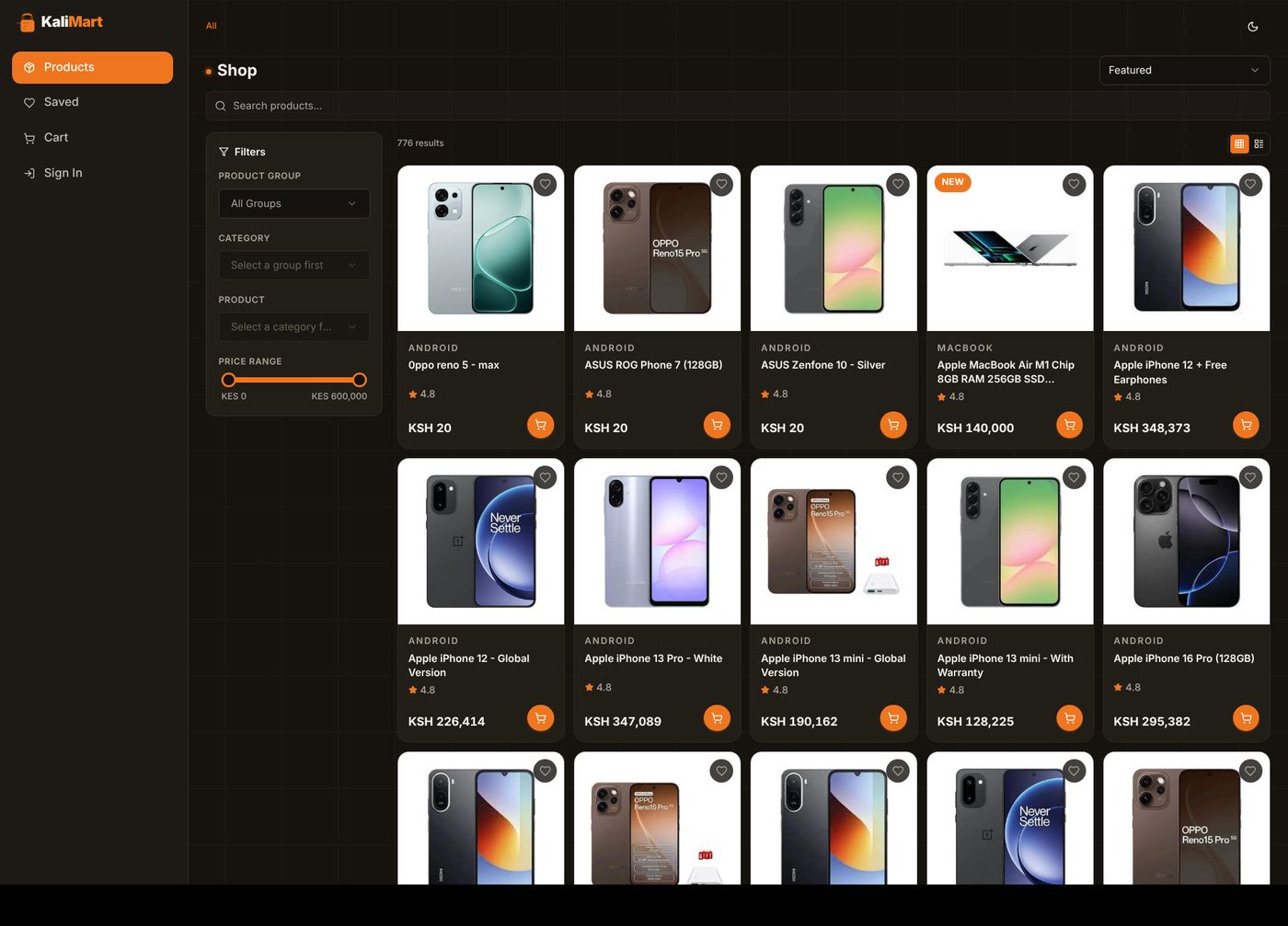The height and width of the screenshot is (926, 1288).
Task: Save ASUS Zenfone 10 Silver to wishlist
Action: click(898, 185)
